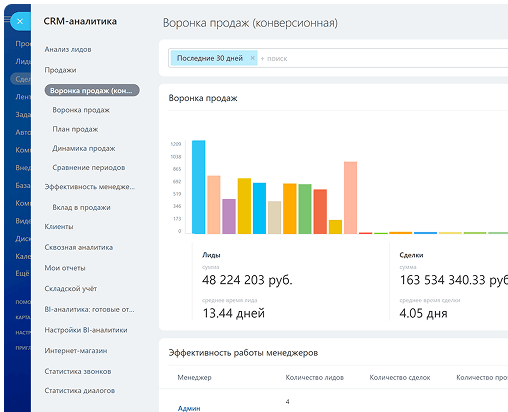Open 'BI-аналитика: готовые от...' section
Image resolution: width=508 pixels, height=412 pixels.
(89, 309)
